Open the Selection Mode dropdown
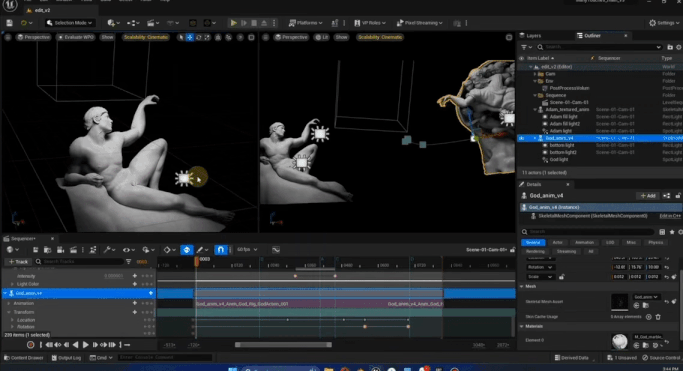This screenshot has width=683, height=371. tap(70, 23)
